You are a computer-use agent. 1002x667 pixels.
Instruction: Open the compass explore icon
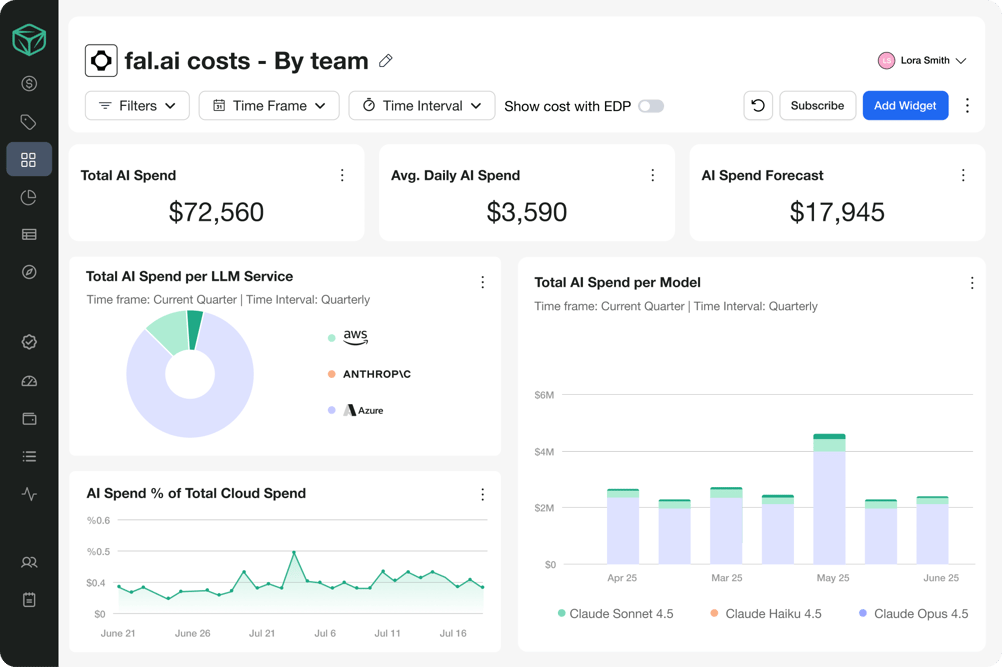click(x=29, y=272)
